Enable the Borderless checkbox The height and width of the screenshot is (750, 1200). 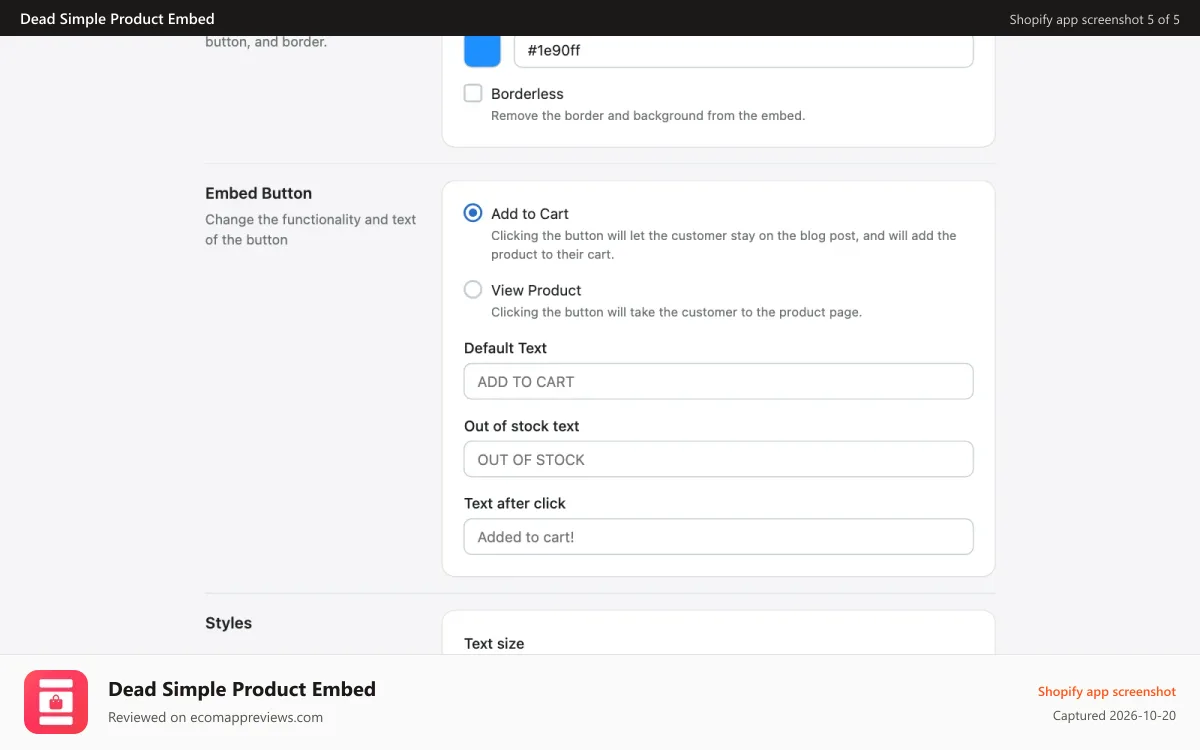(x=473, y=93)
